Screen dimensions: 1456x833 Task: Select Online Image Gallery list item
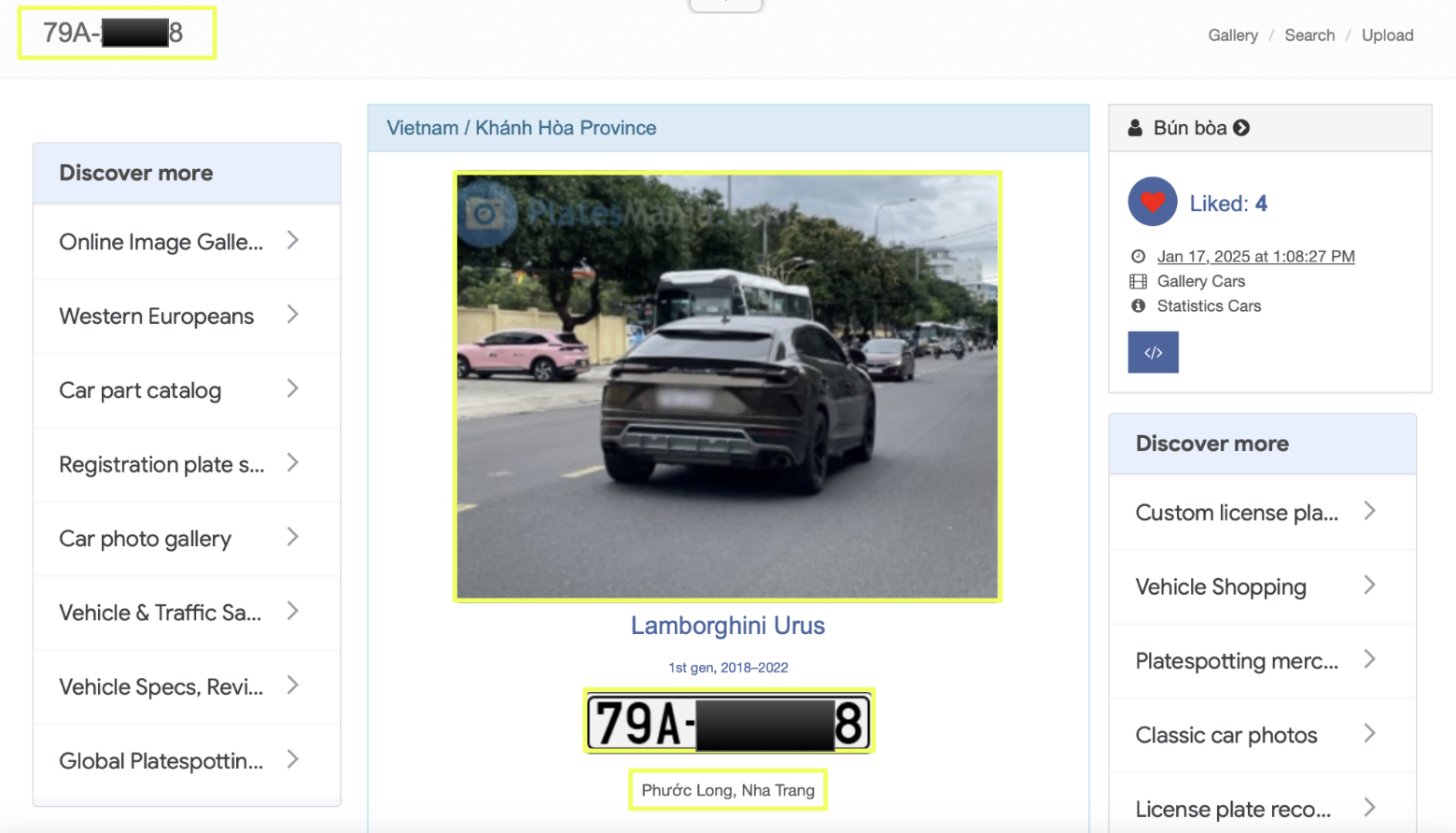(187, 242)
